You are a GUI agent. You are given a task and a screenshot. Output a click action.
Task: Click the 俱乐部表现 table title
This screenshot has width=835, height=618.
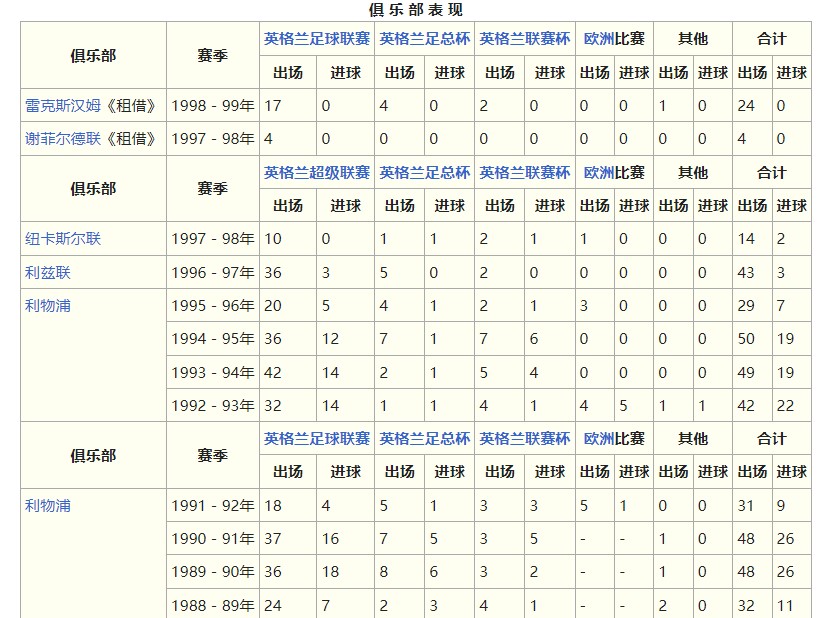tap(416, 10)
